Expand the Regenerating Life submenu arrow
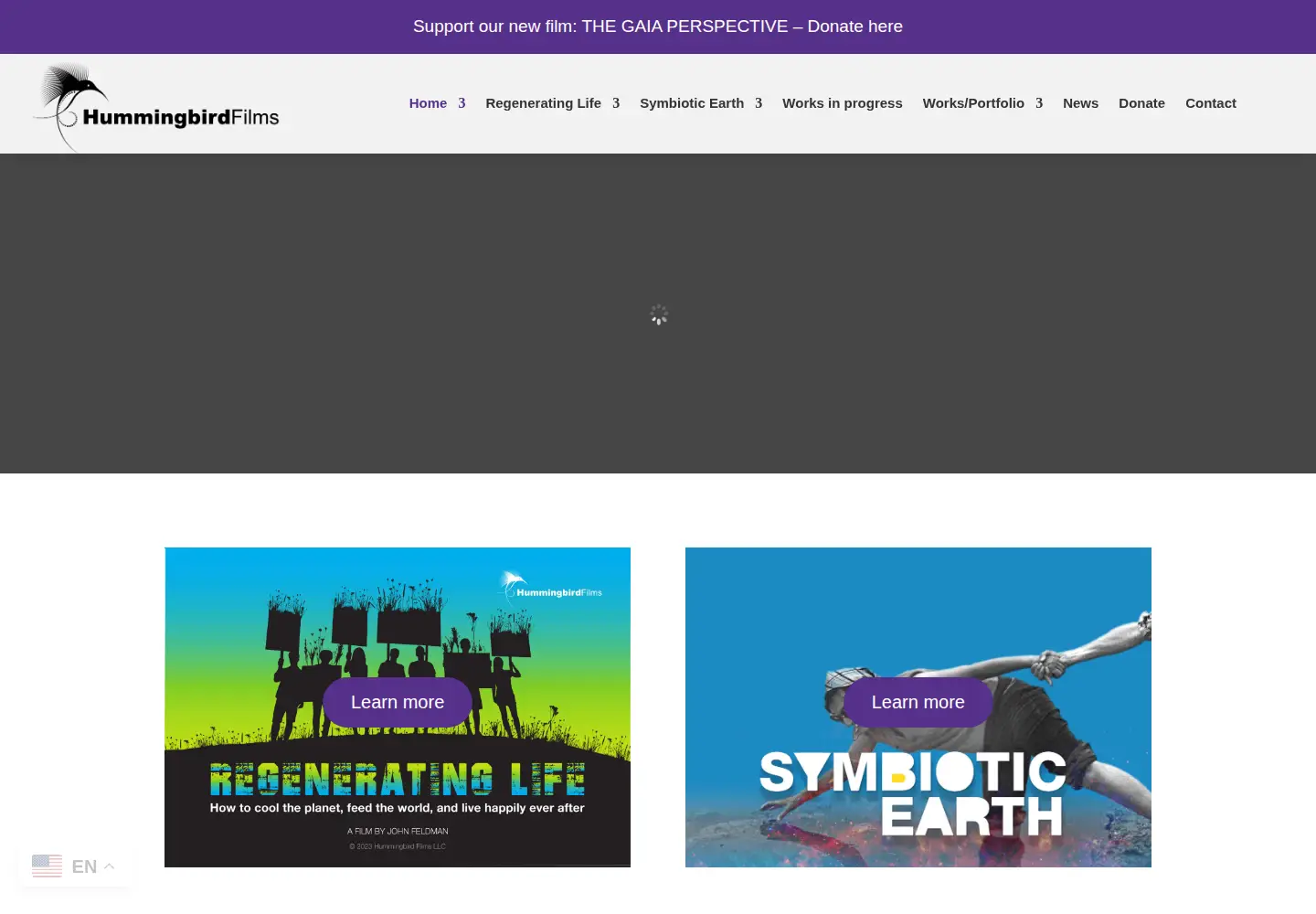 [616, 103]
